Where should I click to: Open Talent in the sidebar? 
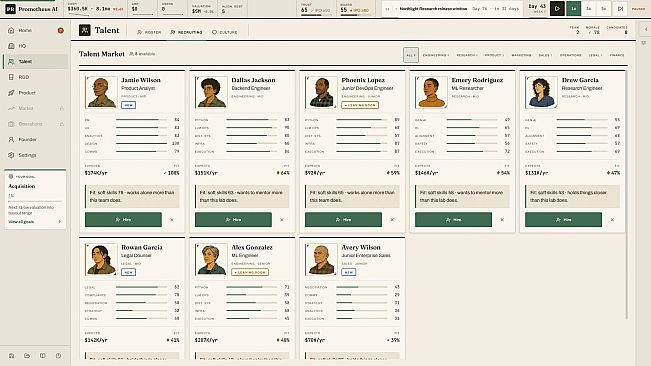tap(35, 61)
